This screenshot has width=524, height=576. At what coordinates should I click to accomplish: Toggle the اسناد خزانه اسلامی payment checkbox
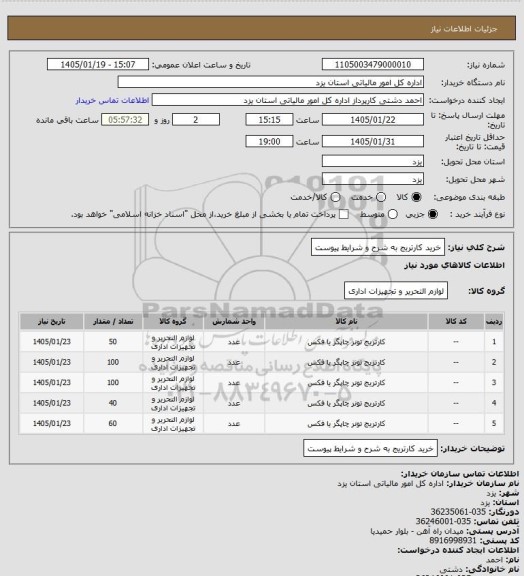(x=344, y=214)
